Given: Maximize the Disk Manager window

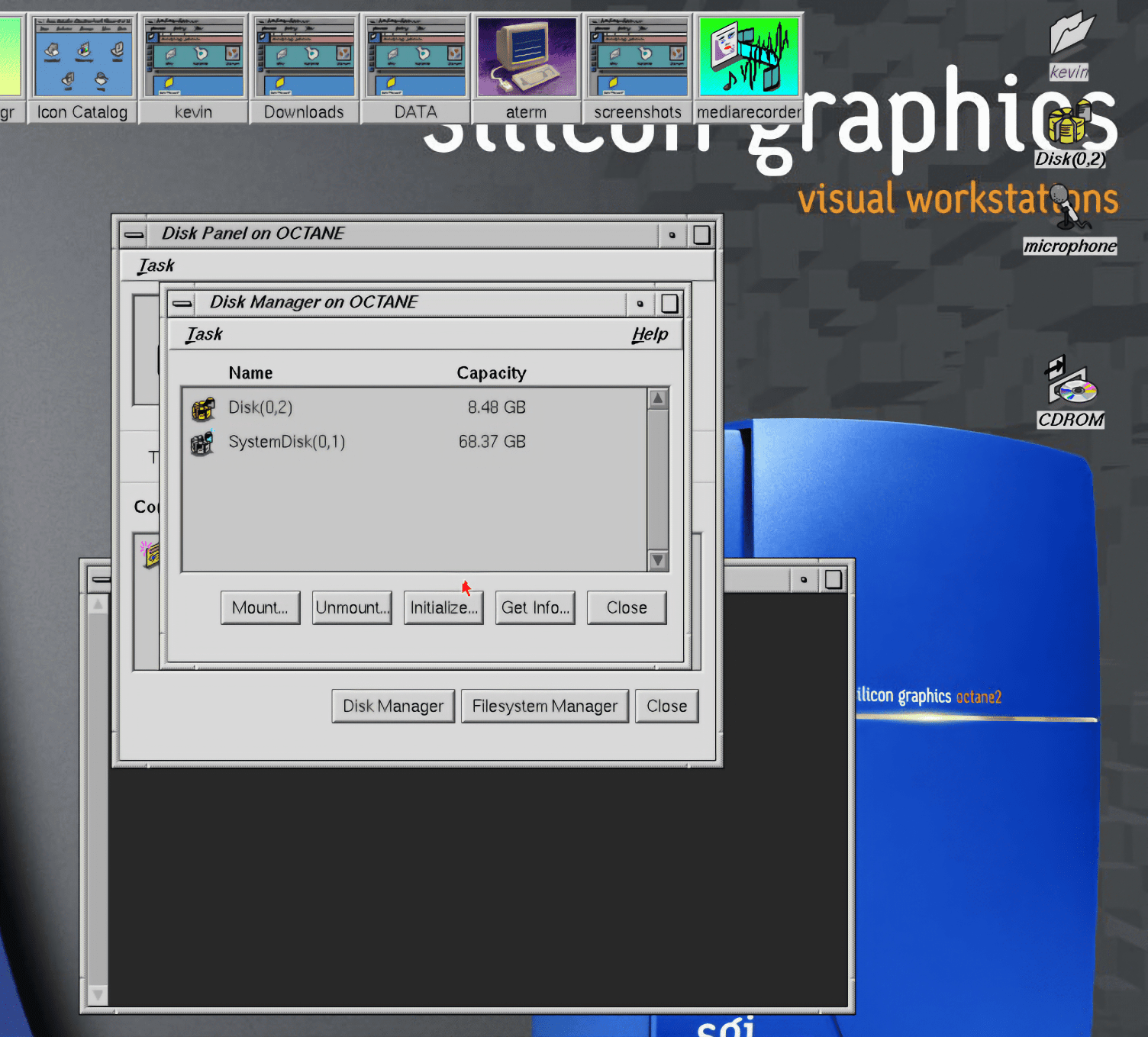Looking at the screenshot, I should click(x=669, y=304).
